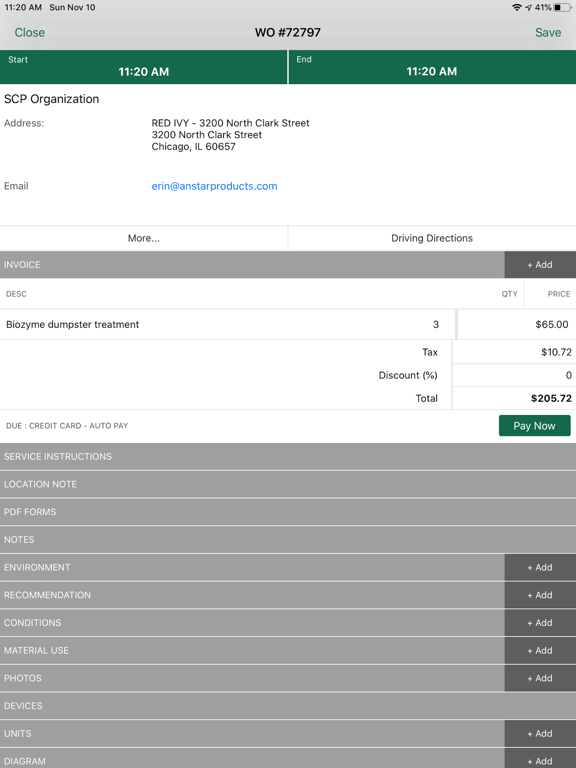Expand the Conditions section header
The height and width of the screenshot is (768, 576).
coord(252,623)
